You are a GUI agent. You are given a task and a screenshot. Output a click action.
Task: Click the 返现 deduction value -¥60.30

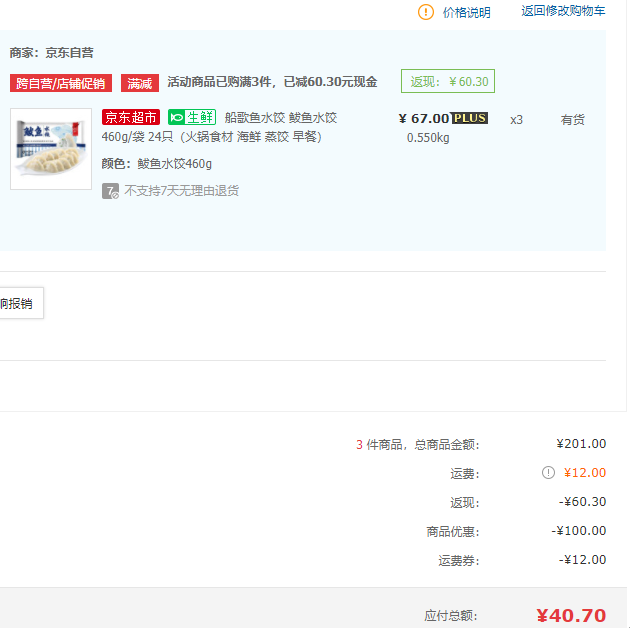(x=582, y=501)
